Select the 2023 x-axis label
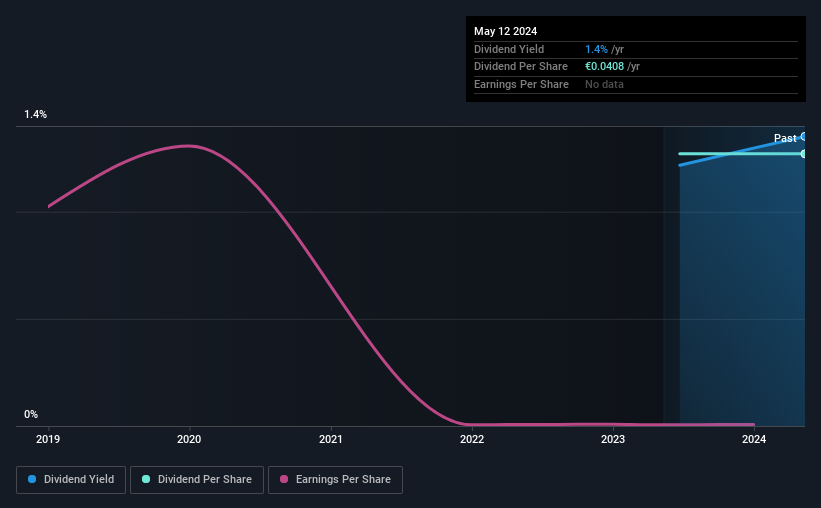The height and width of the screenshot is (508, 821). (613, 439)
